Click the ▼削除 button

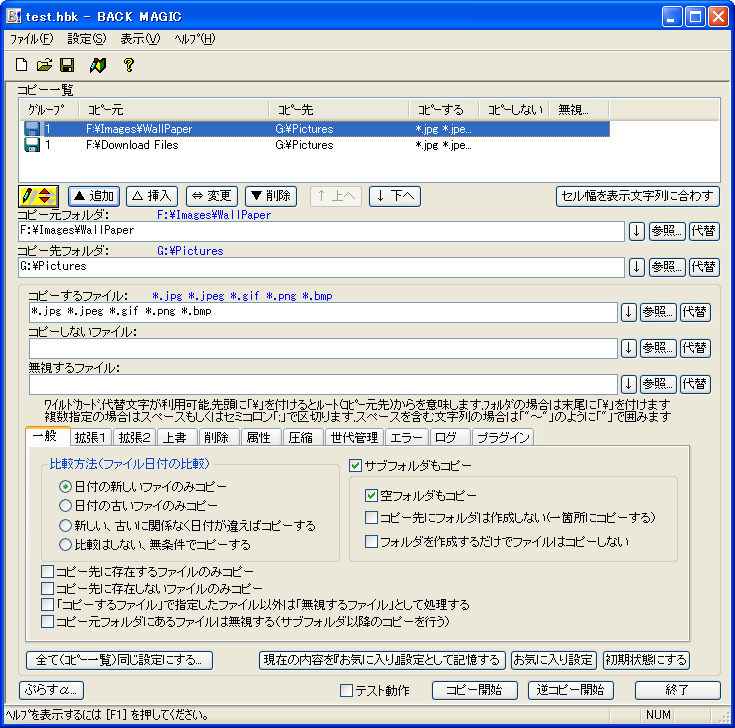click(271, 196)
